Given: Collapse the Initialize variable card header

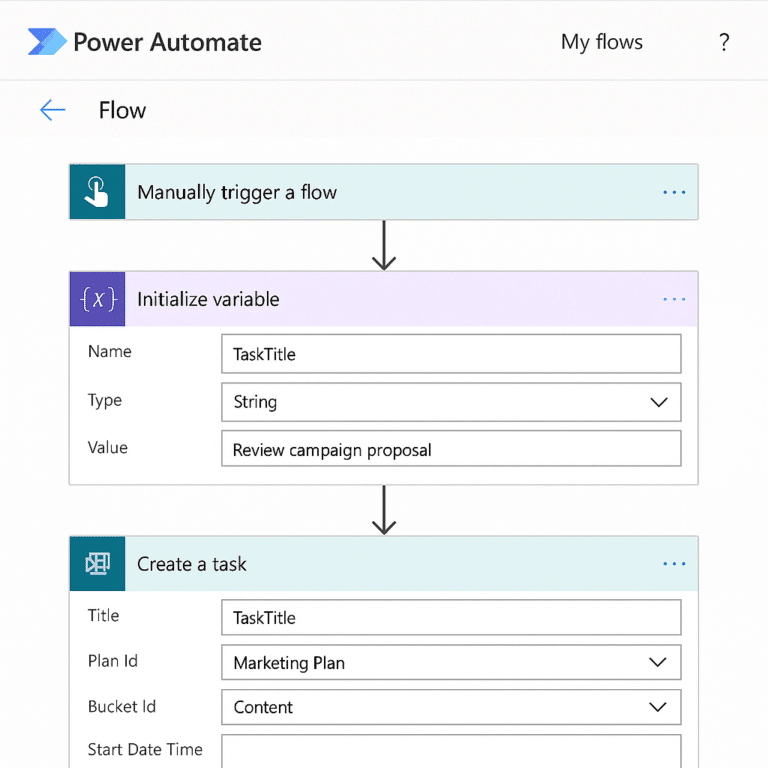Looking at the screenshot, I should (390, 299).
